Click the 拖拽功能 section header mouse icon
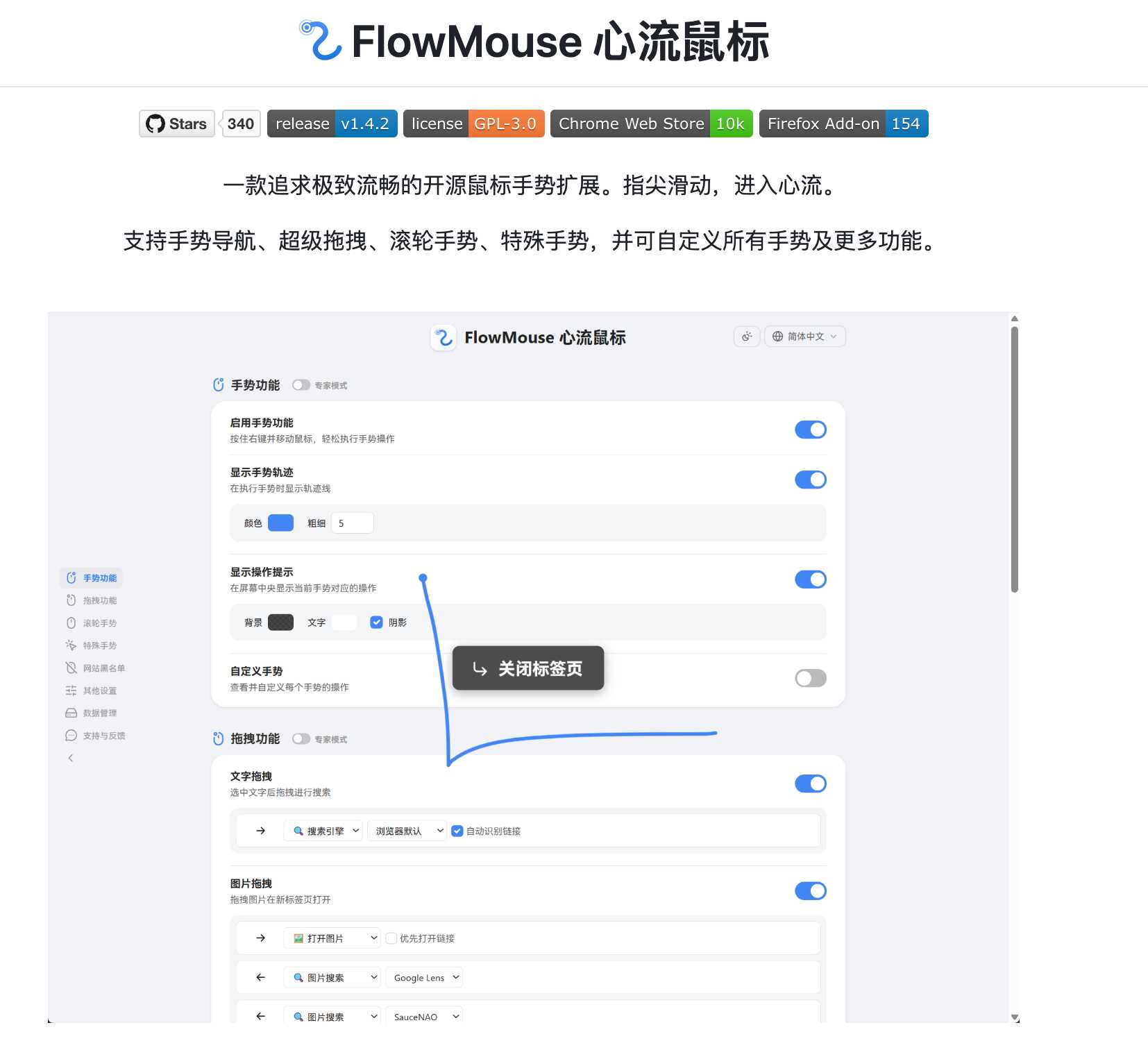Viewport: 1148px width, 1041px height. (x=219, y=739)
